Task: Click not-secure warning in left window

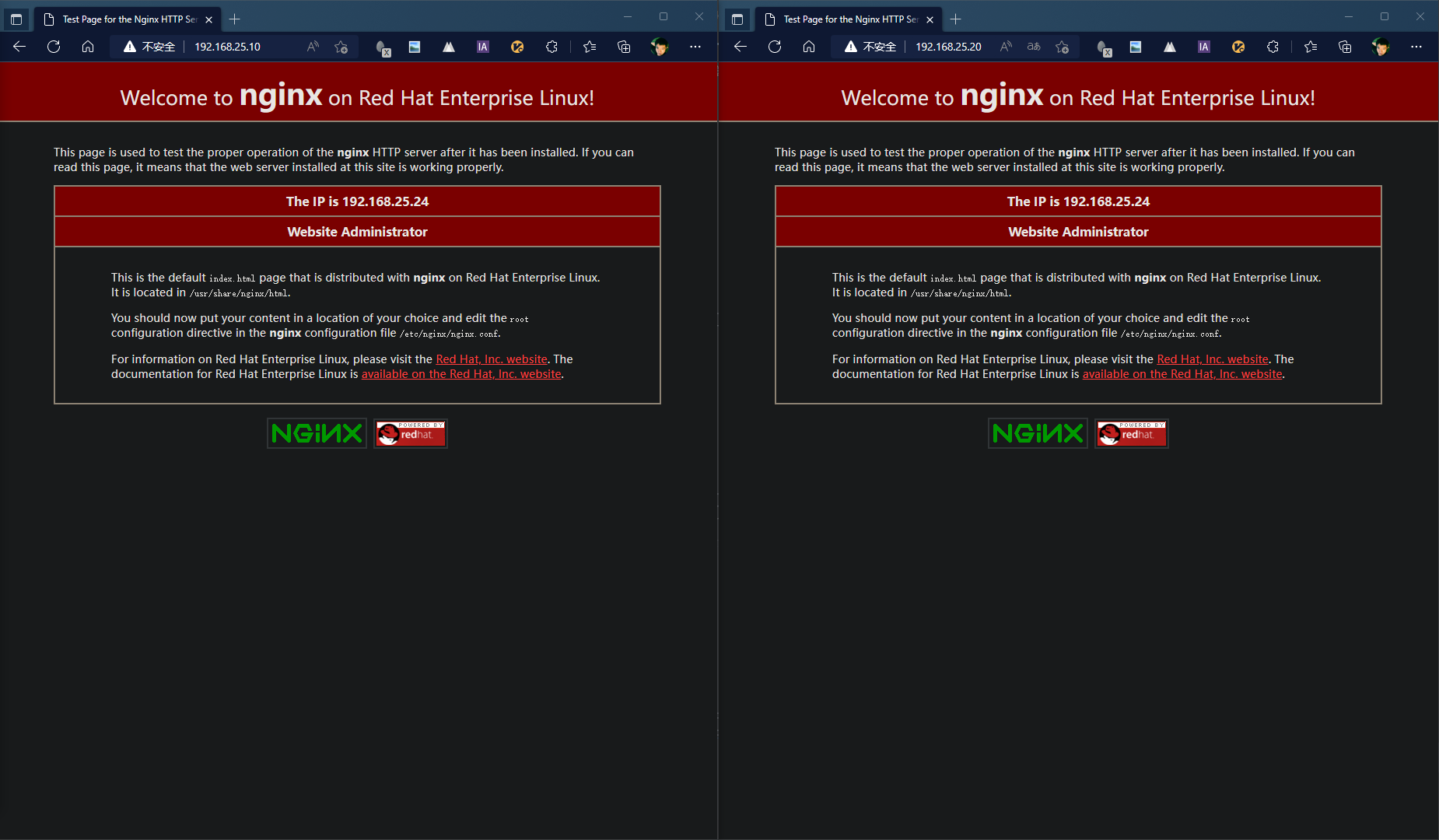Action: [x=149, y=47]
